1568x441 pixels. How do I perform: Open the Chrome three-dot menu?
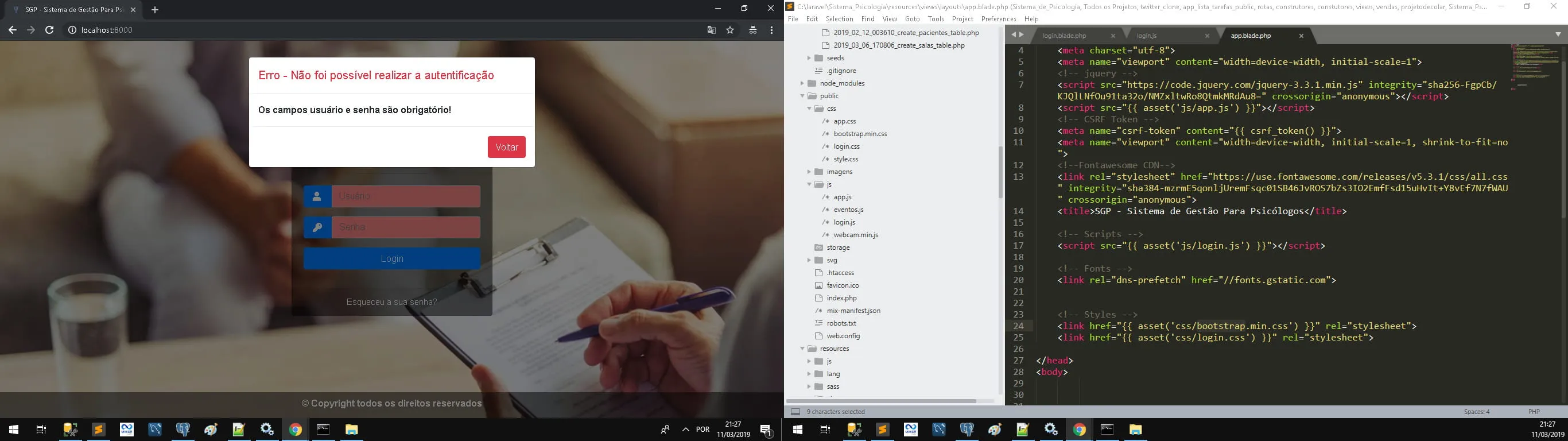click(771, 30)
